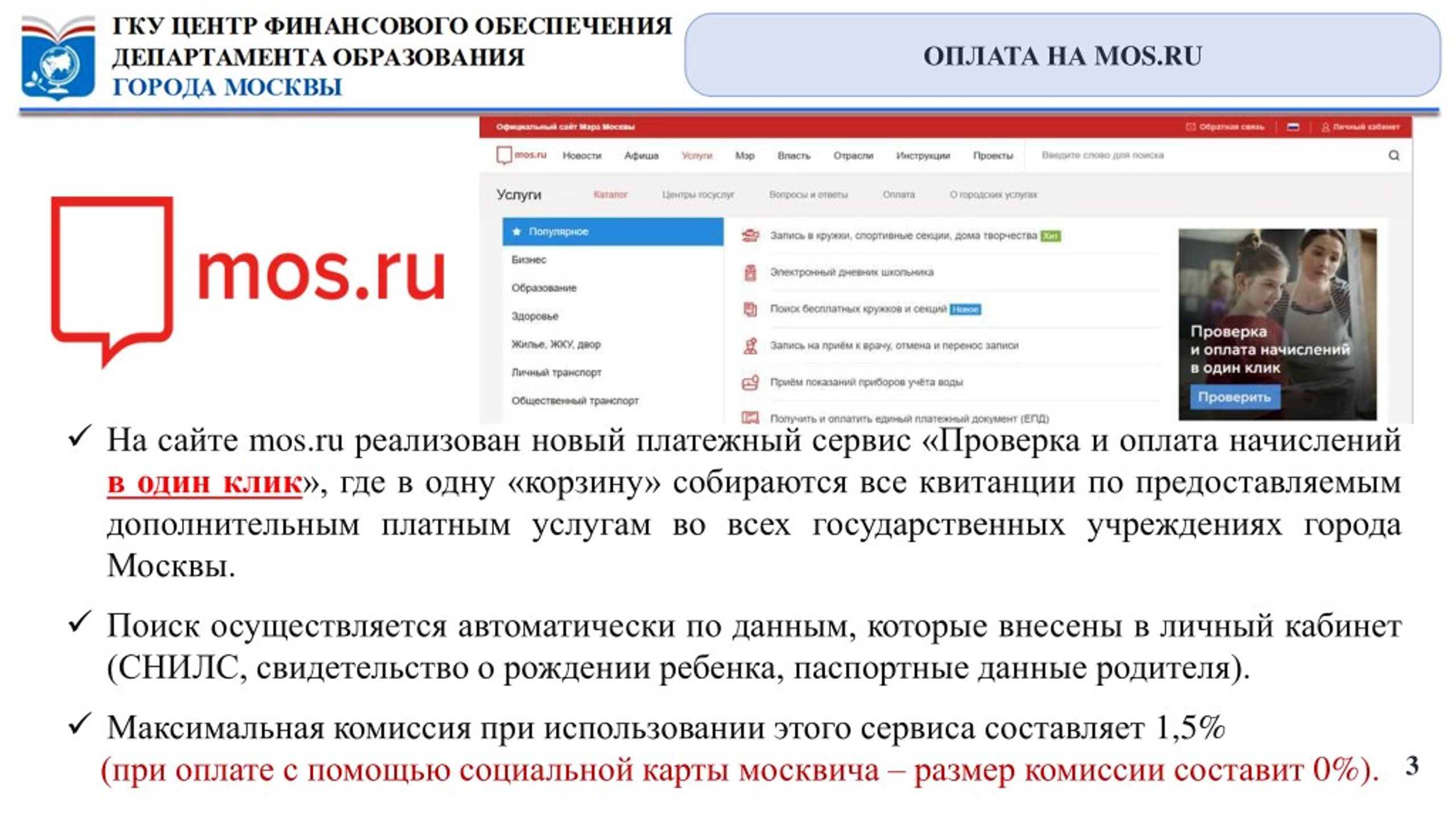The width and height of the screenshot is (1456, 819).
Task: Switch to Центры госуслуг tab
Action: [698, 195]
